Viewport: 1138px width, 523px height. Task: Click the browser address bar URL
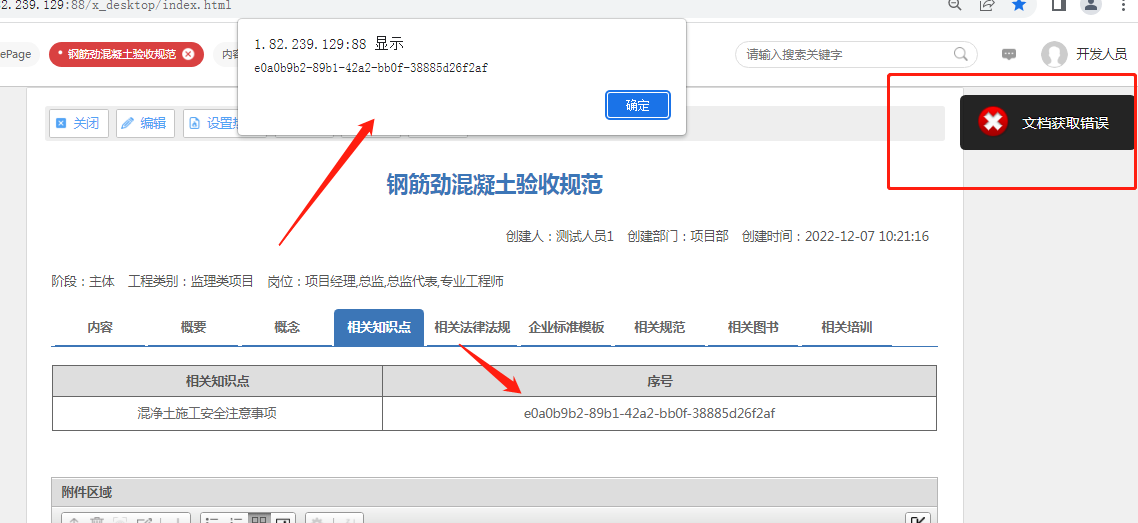116,6
